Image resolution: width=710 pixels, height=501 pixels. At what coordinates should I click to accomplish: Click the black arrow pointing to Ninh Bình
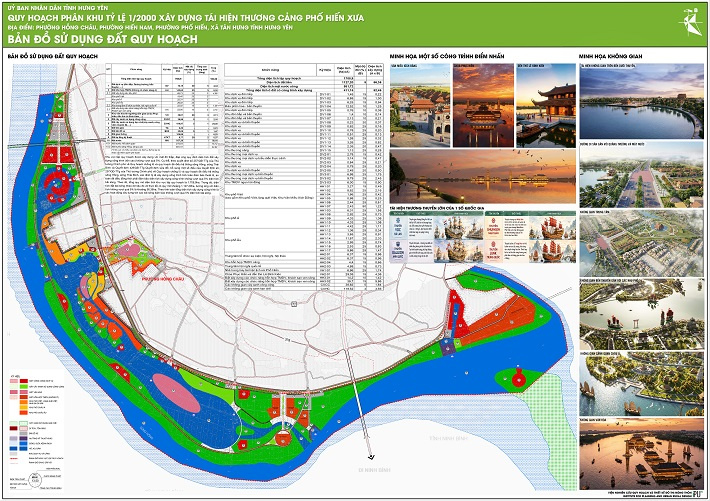click(371, 457)
